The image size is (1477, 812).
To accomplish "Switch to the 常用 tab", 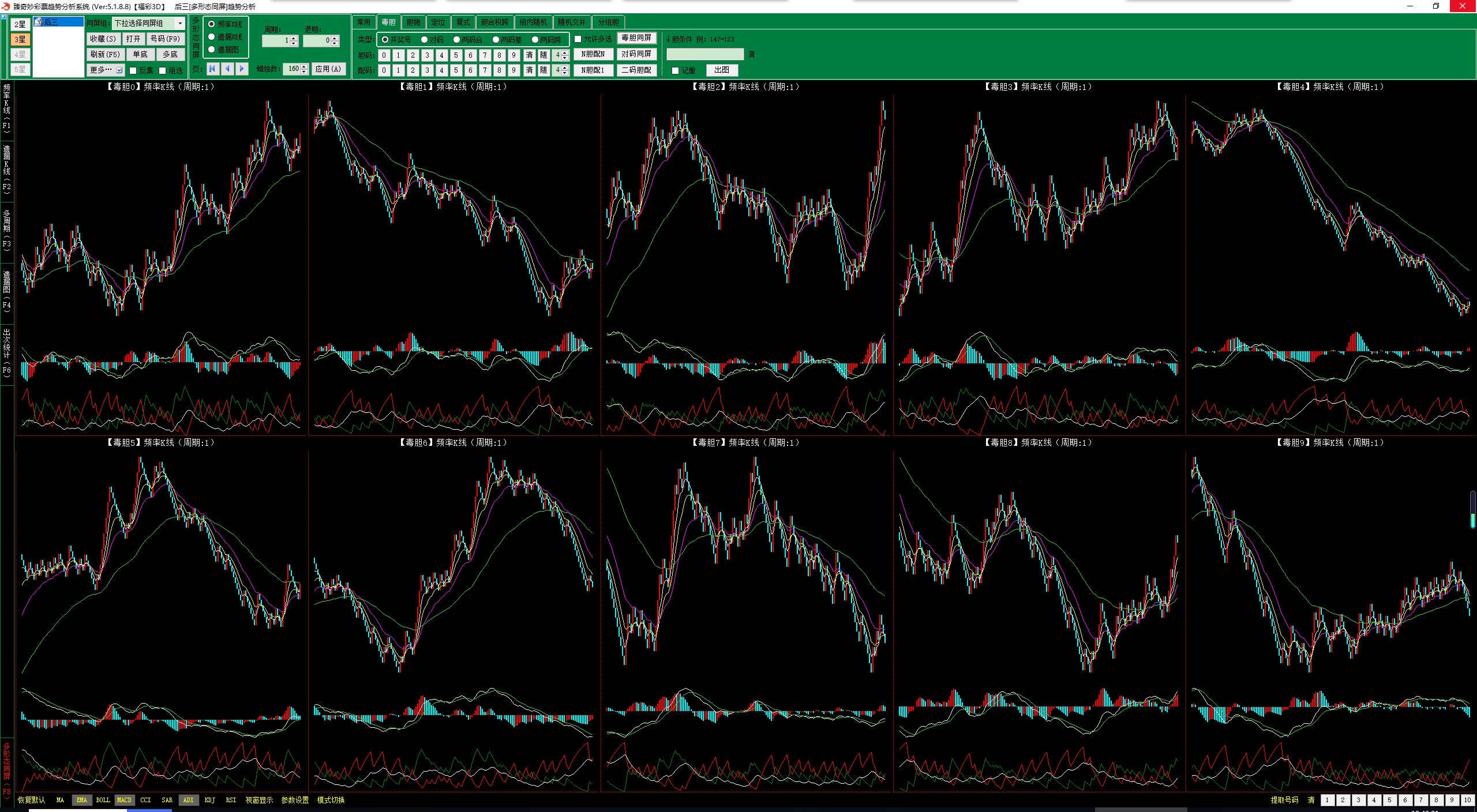I will tap(363, 22).
